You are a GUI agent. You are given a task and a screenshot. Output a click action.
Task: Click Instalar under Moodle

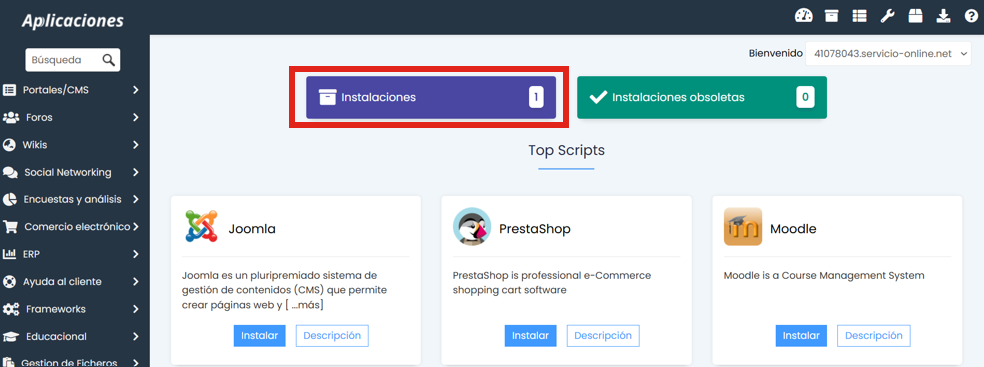tap(801, 336)
